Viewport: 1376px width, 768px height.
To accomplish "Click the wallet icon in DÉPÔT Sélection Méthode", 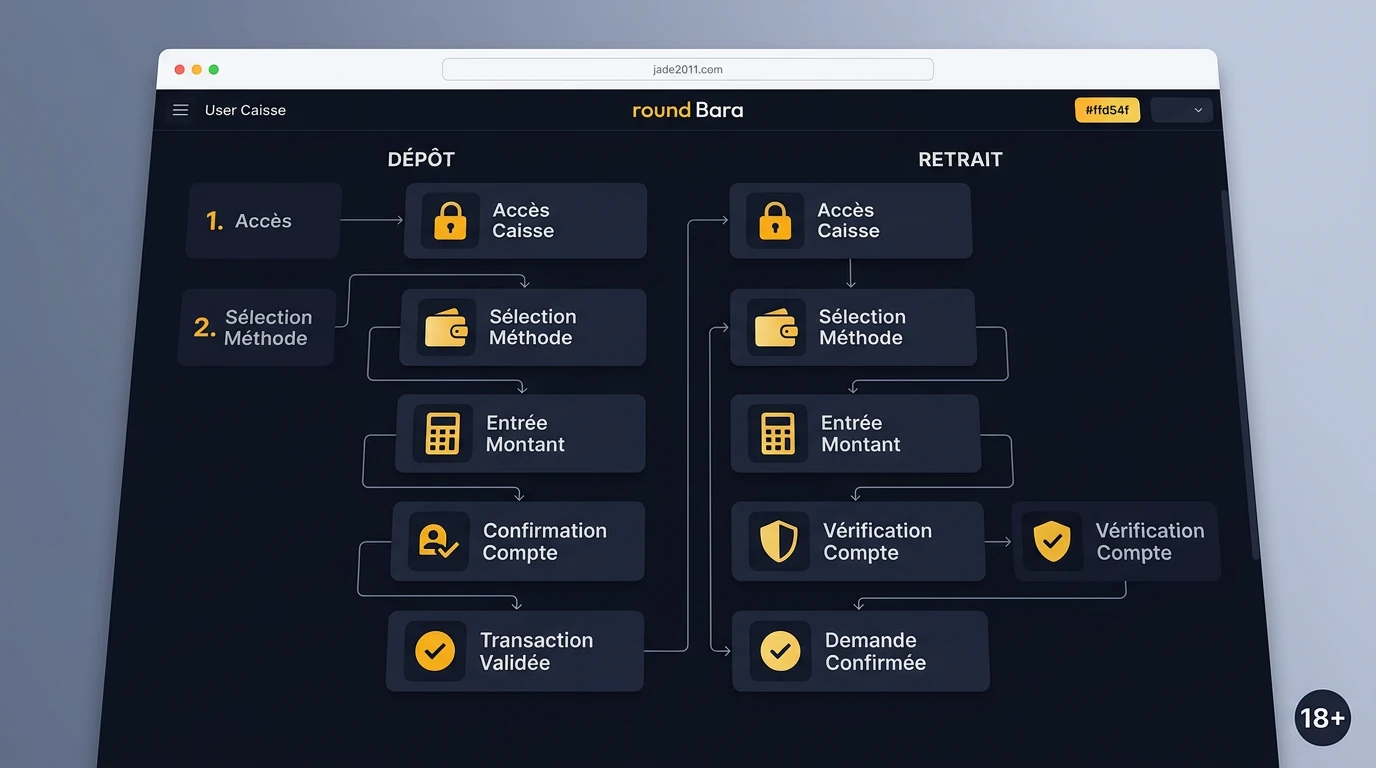I will 446,327.
